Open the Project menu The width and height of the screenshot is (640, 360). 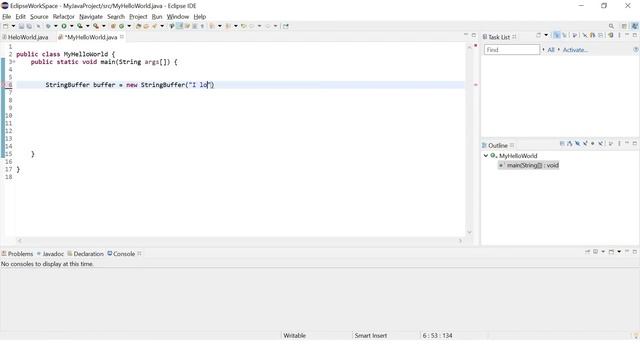click(138, 17)
